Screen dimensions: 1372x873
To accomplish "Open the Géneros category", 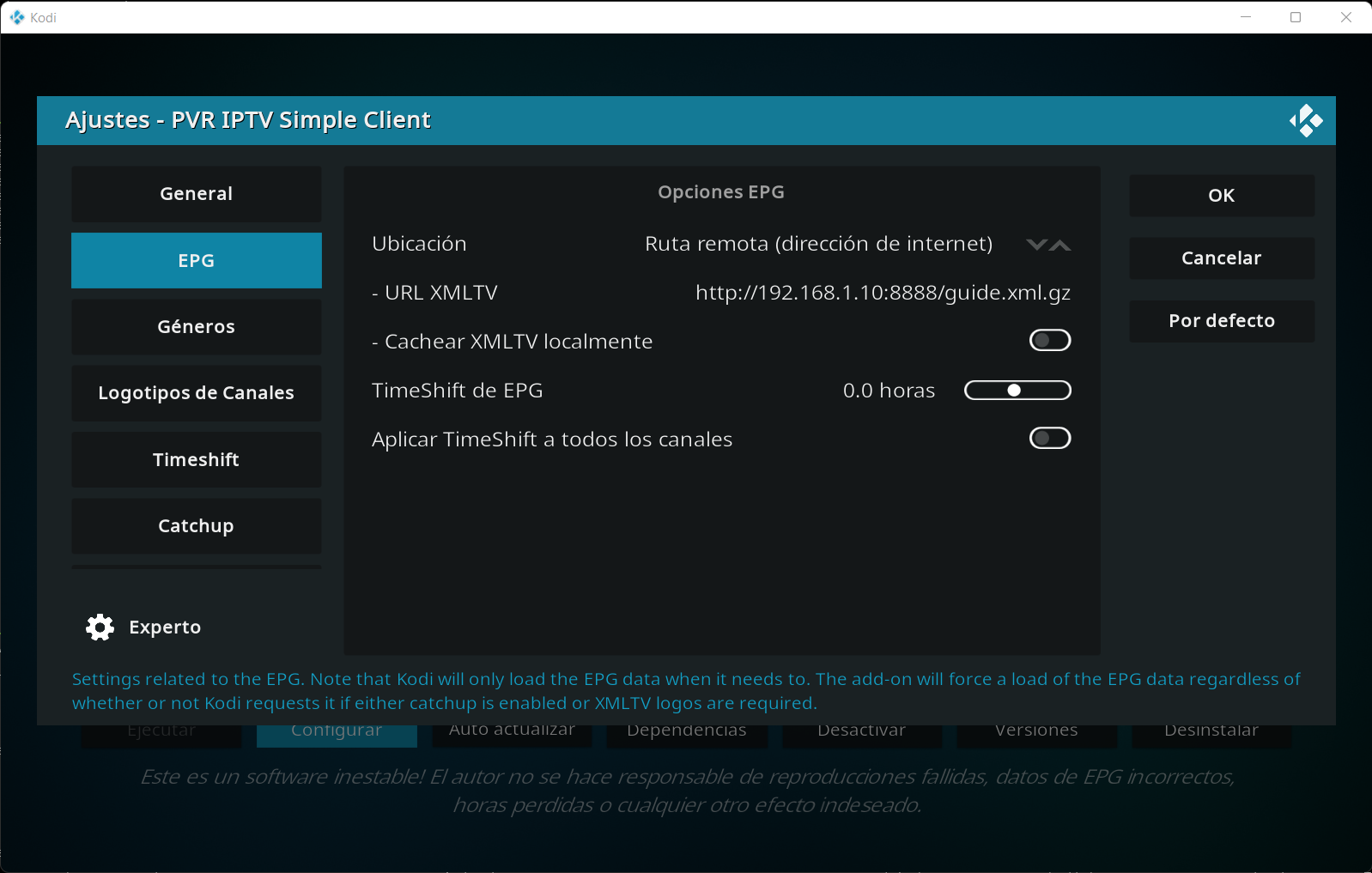I will [x=197, y=327].
